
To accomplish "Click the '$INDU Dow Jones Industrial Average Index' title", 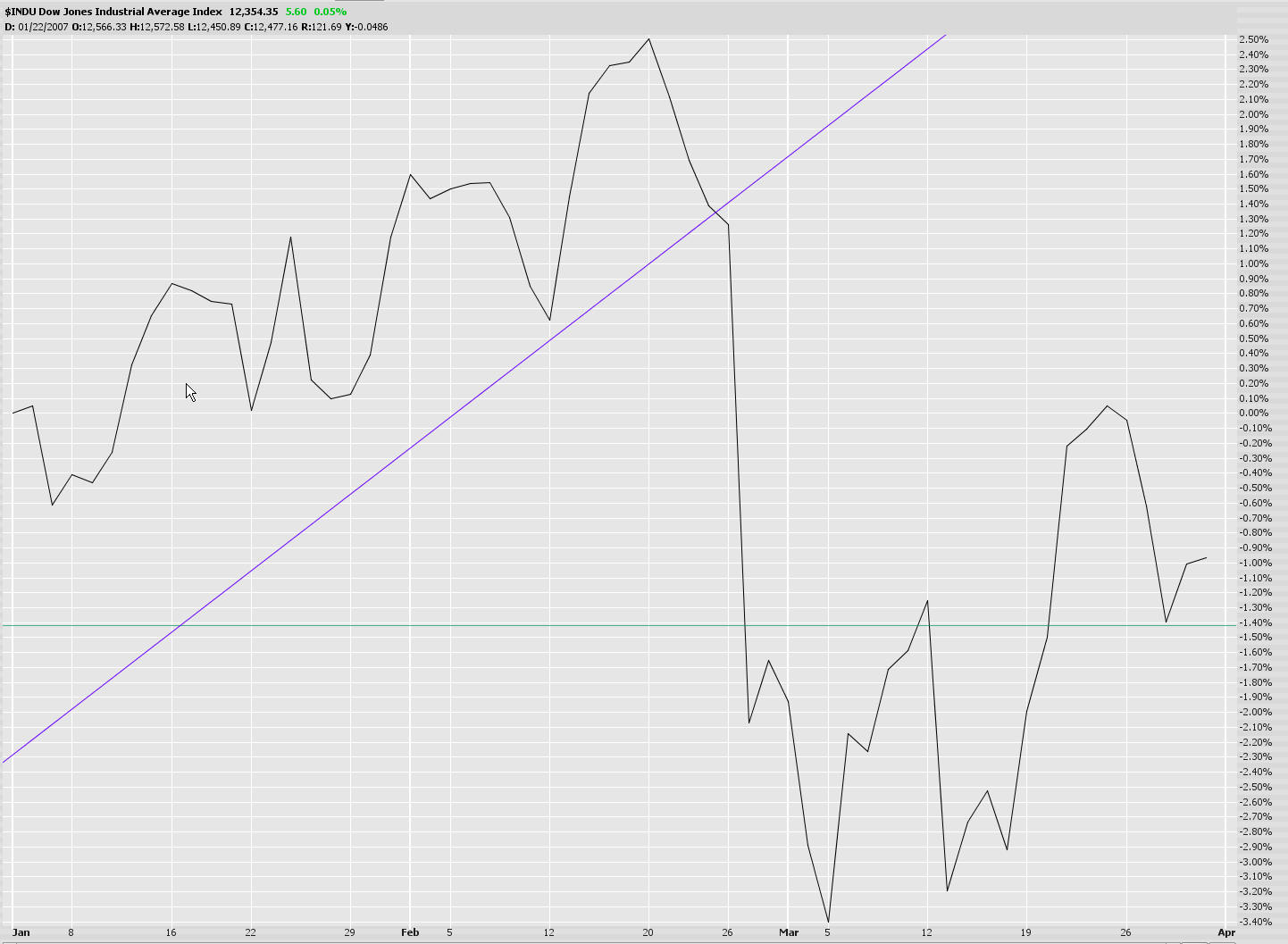I will [x=113, y=12].
